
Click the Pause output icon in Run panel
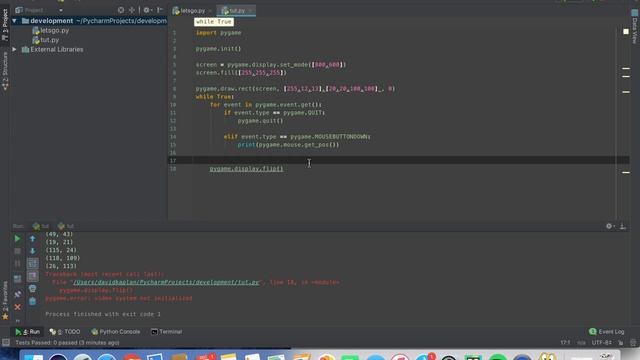pos(17,264)
